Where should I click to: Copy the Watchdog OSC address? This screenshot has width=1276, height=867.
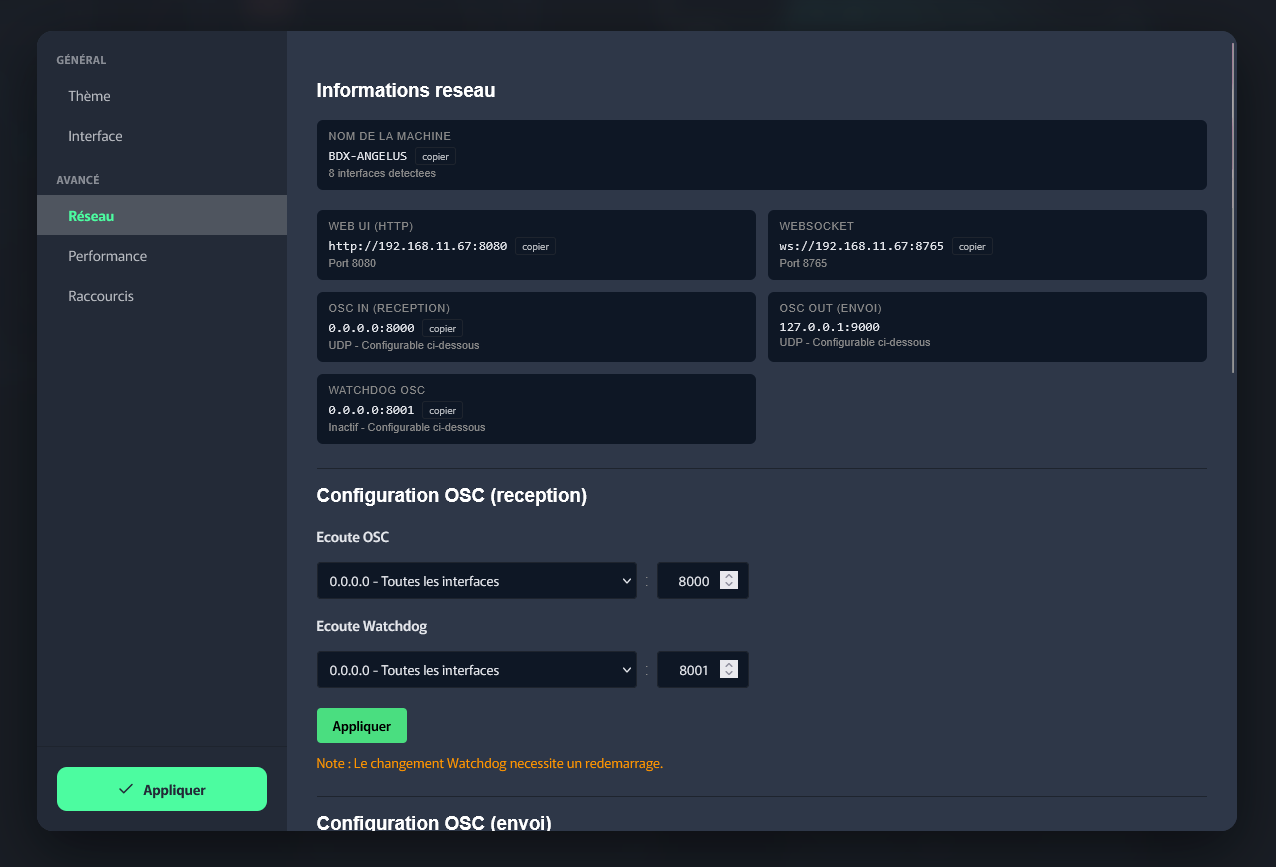[x=442, y=410]
